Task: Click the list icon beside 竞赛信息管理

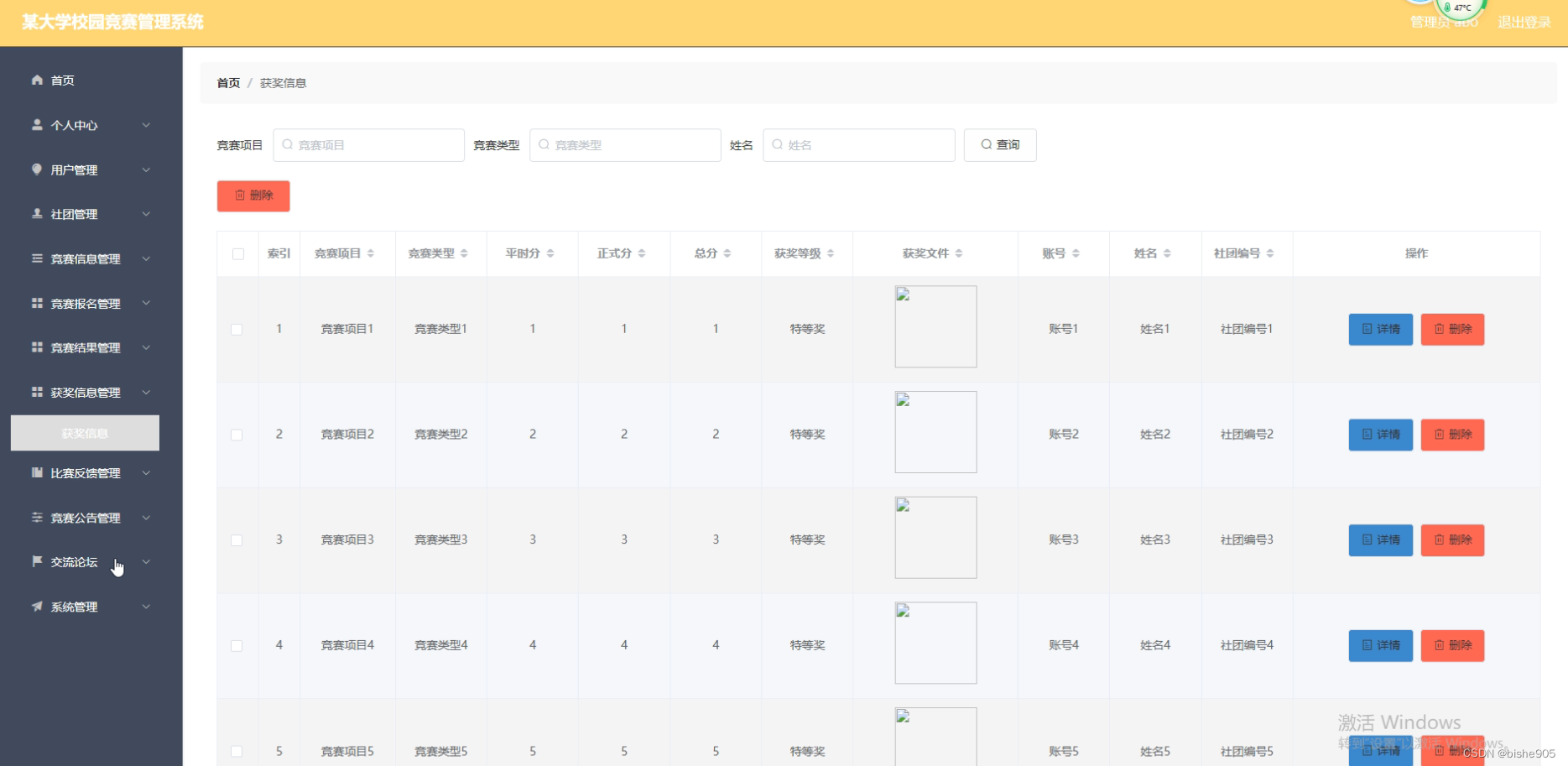Action: coord(37,258)
